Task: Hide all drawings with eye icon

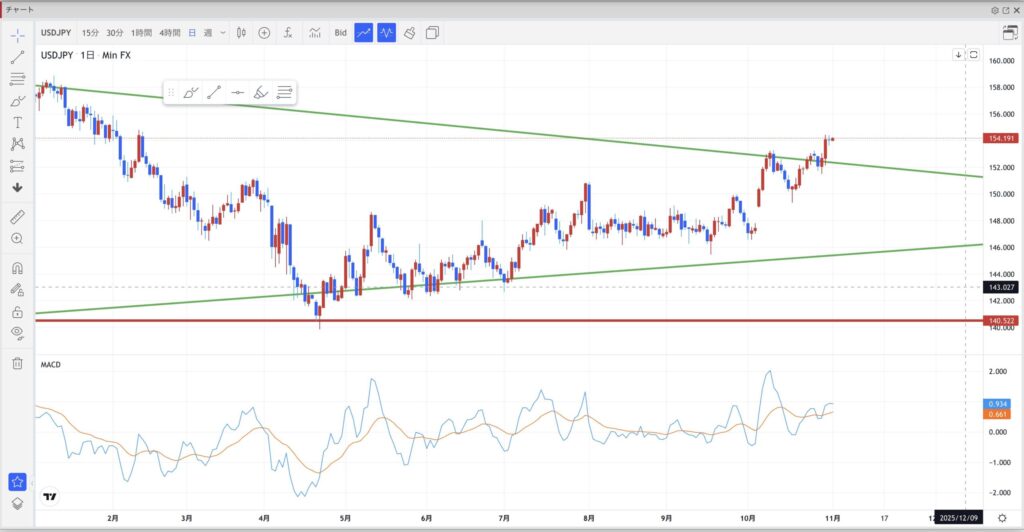Action: (17, 333)
